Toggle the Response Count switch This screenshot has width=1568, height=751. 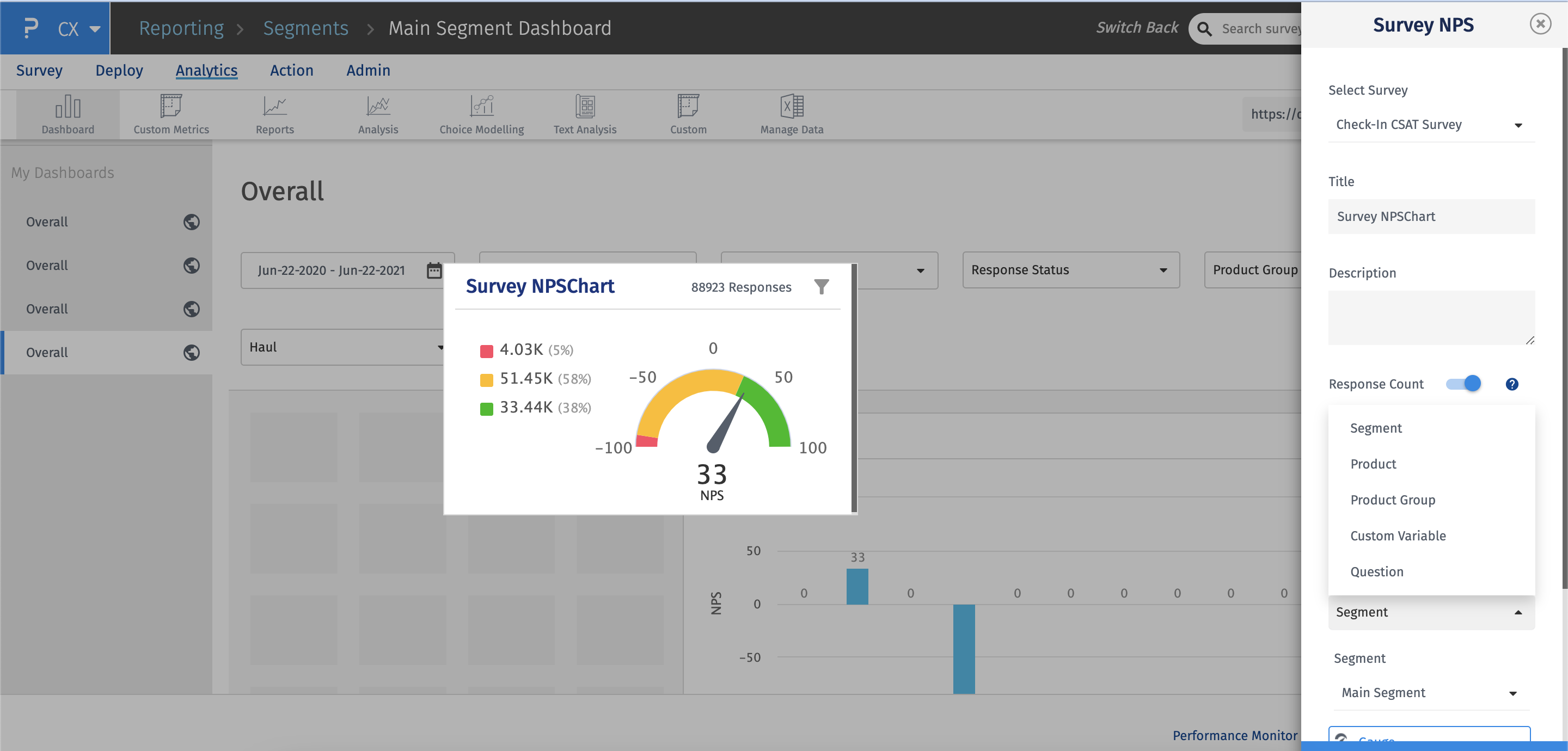1463,384
